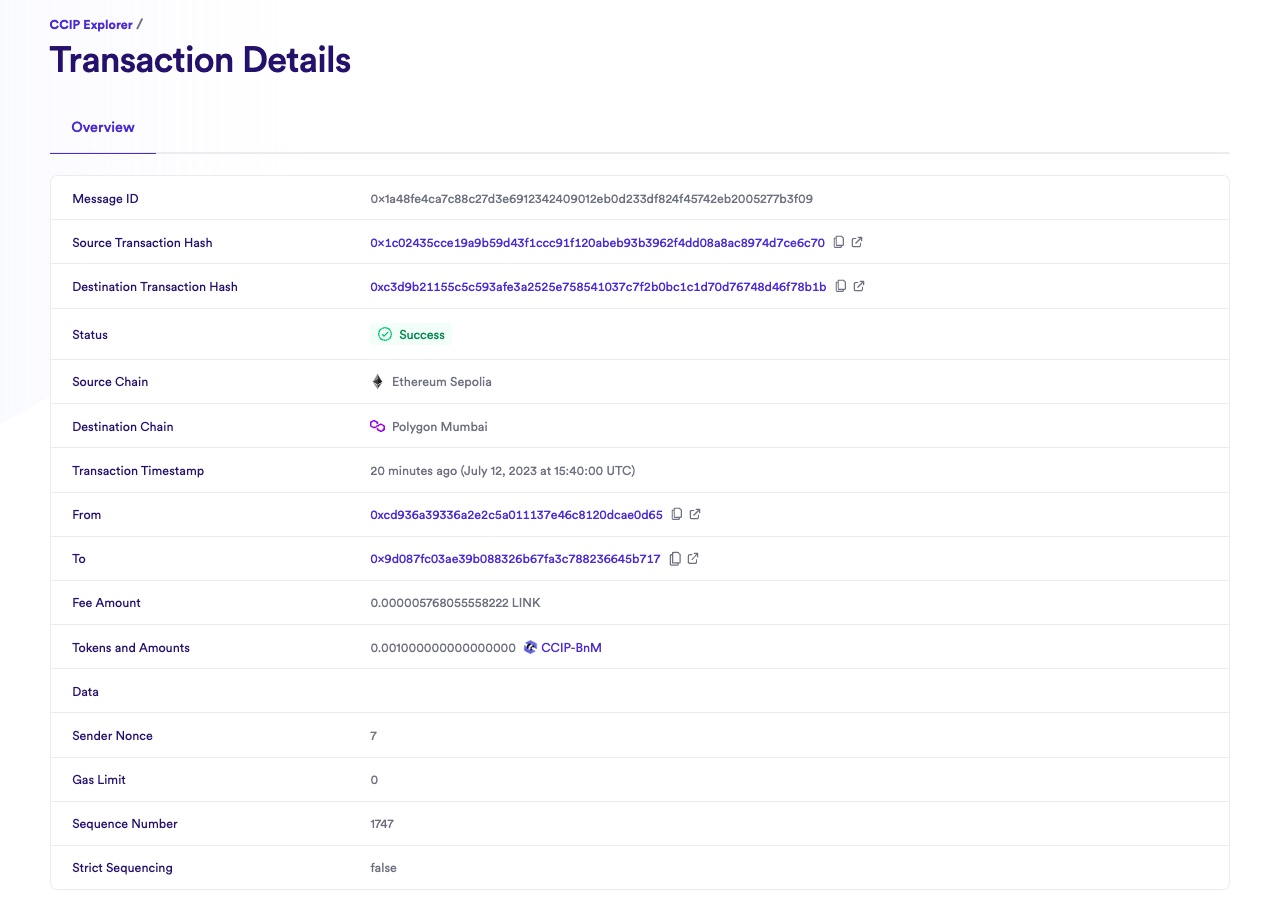Viewport: 1262px width, 918px height.
Task: Click Sender Nonce value 7
Action: pyautogui.click(x=374, y=736)
